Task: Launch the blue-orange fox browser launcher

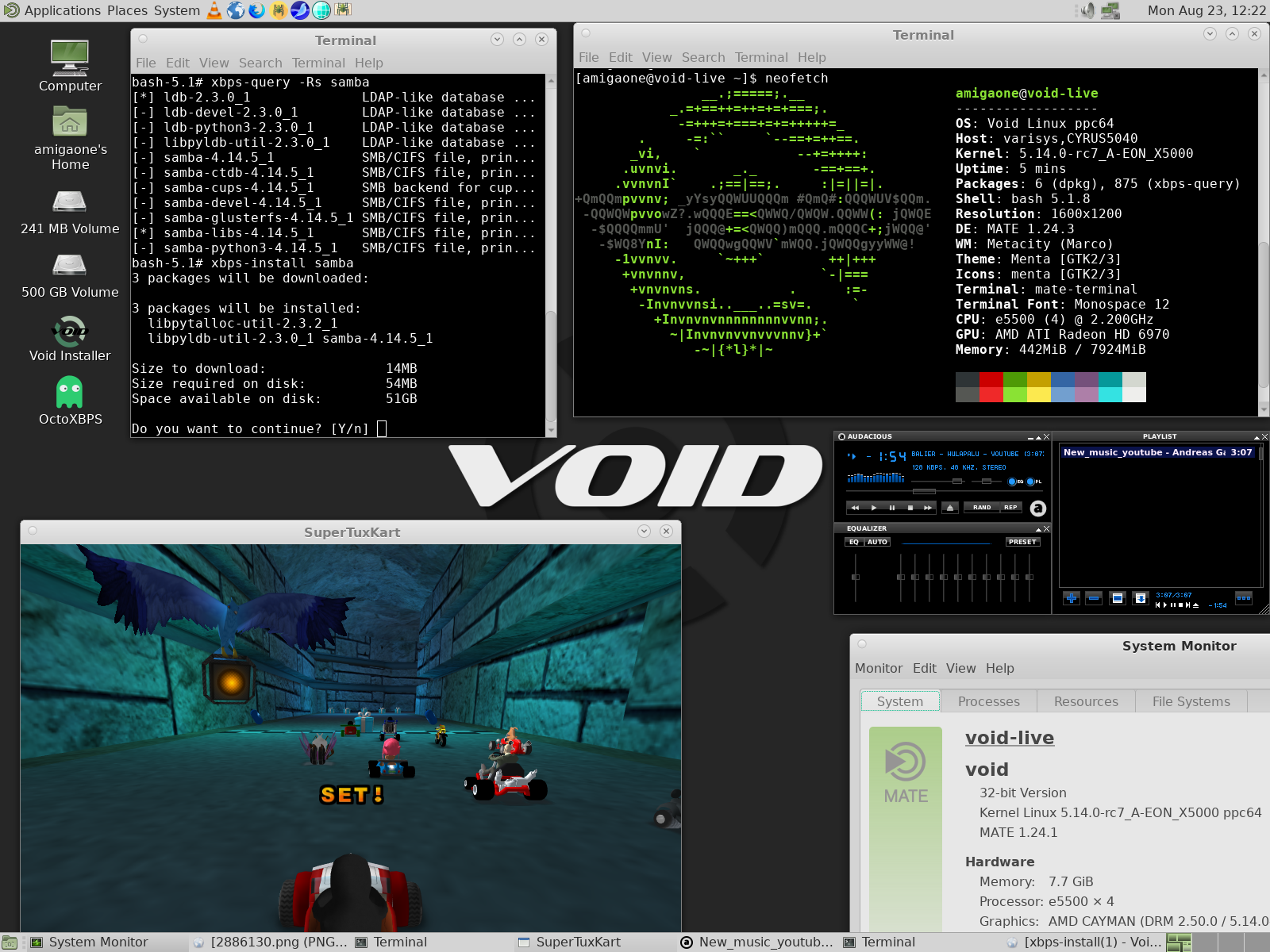Action: click(257, 10)
